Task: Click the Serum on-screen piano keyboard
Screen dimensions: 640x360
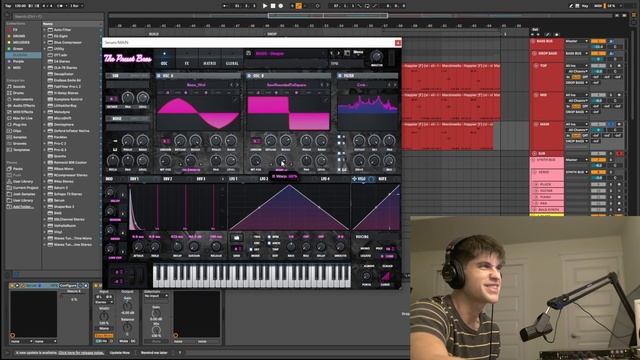Action: pyautogui.click(x=251, y=276)
